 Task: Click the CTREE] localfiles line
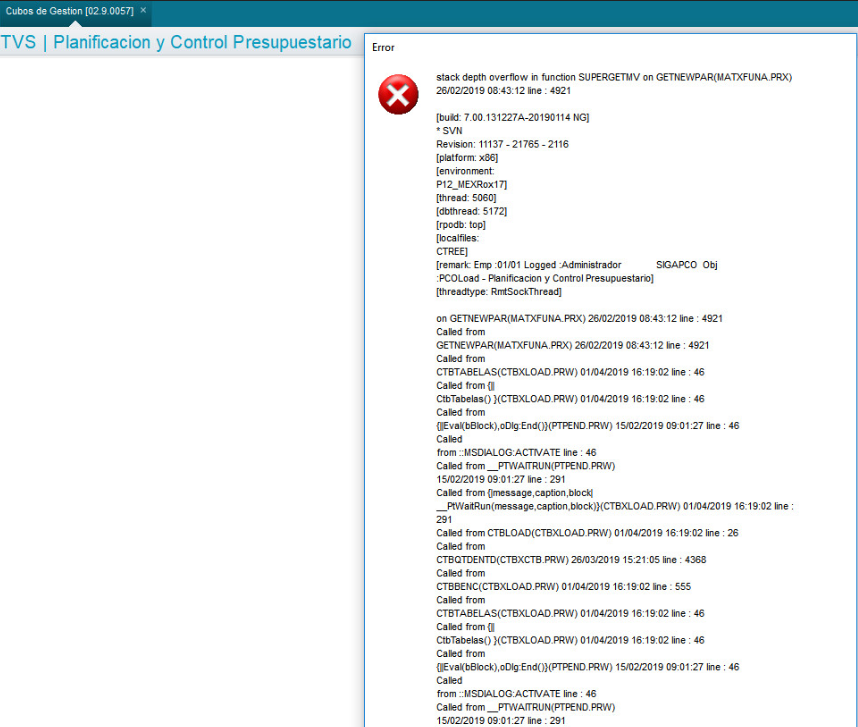(452, 252)
